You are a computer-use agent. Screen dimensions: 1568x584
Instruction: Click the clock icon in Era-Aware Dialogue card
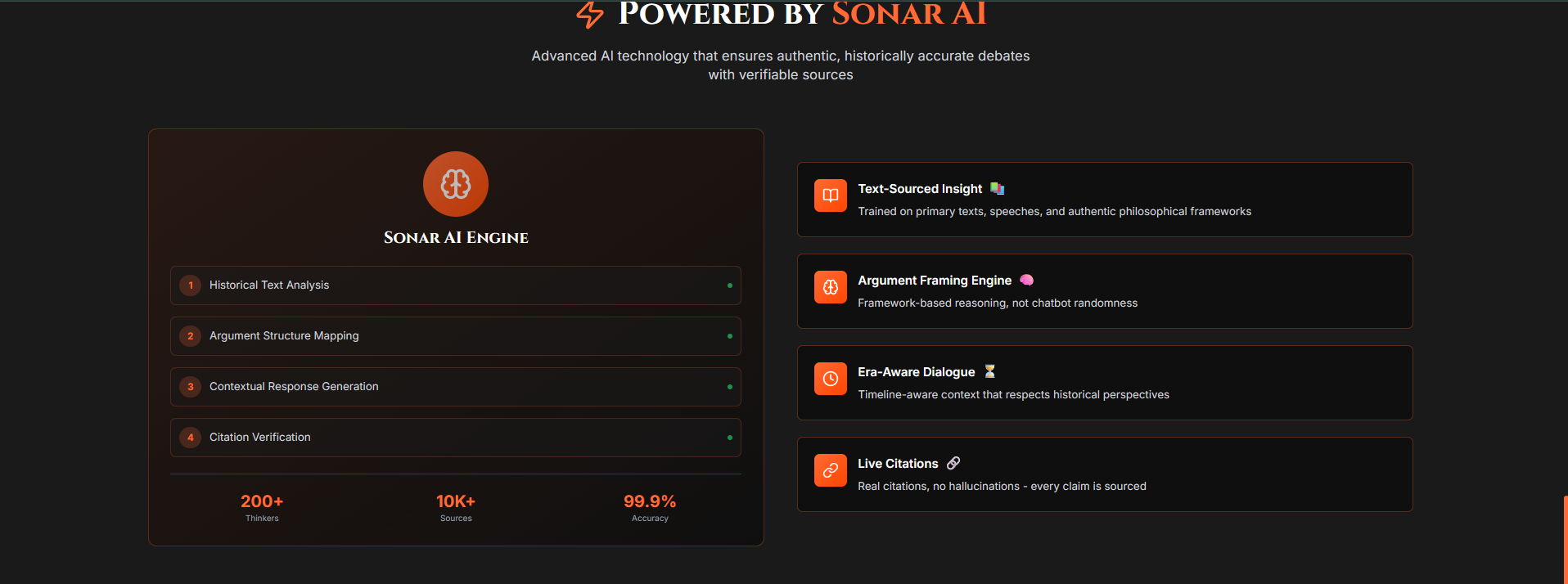point(831,379)
